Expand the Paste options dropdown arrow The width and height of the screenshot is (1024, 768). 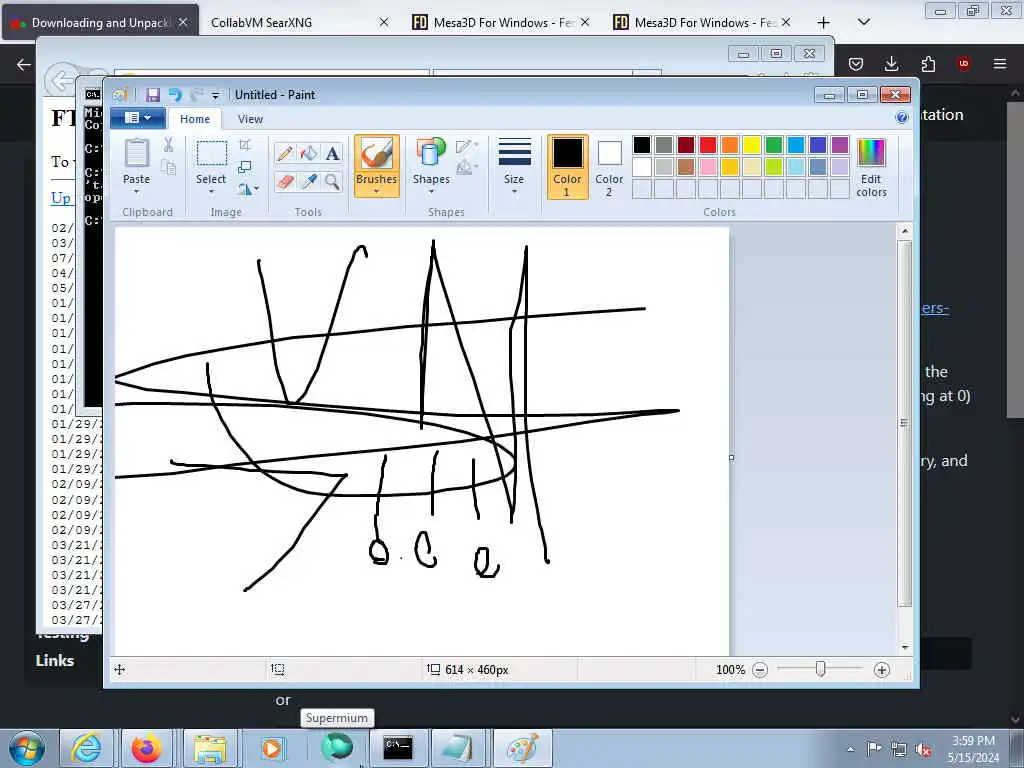136,191
